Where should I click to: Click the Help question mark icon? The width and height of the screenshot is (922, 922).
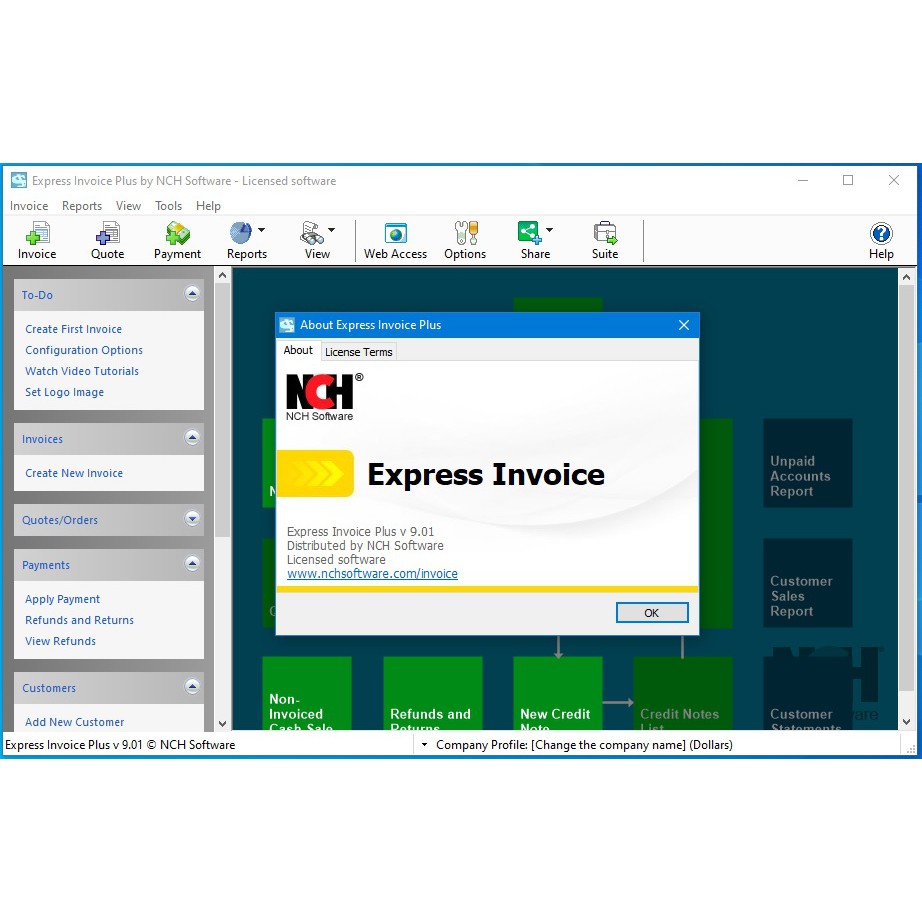(x=881, y=235)
